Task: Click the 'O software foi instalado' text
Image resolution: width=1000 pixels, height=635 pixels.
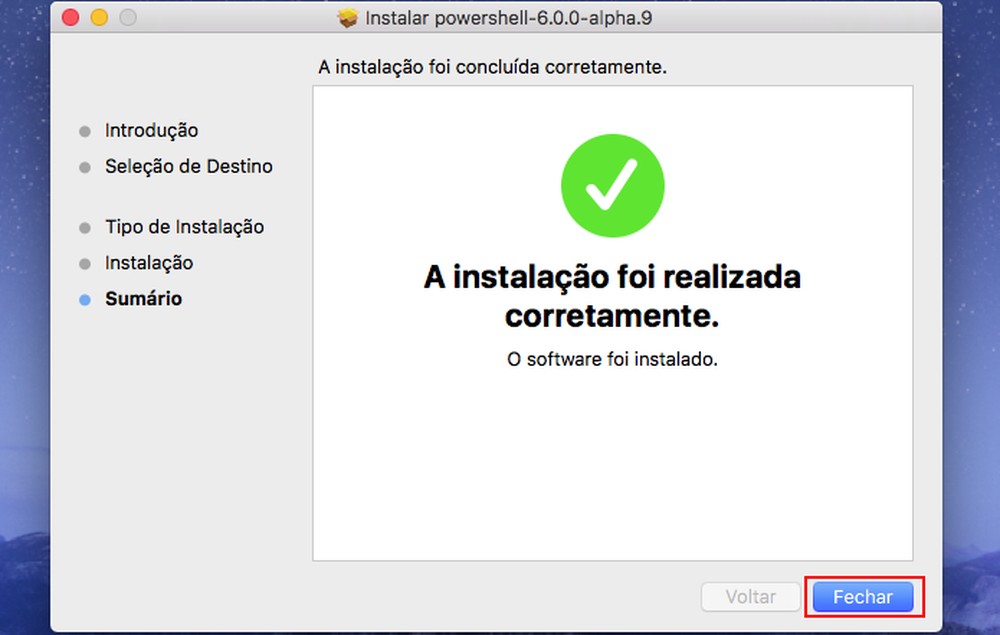Action: (613, 359)
